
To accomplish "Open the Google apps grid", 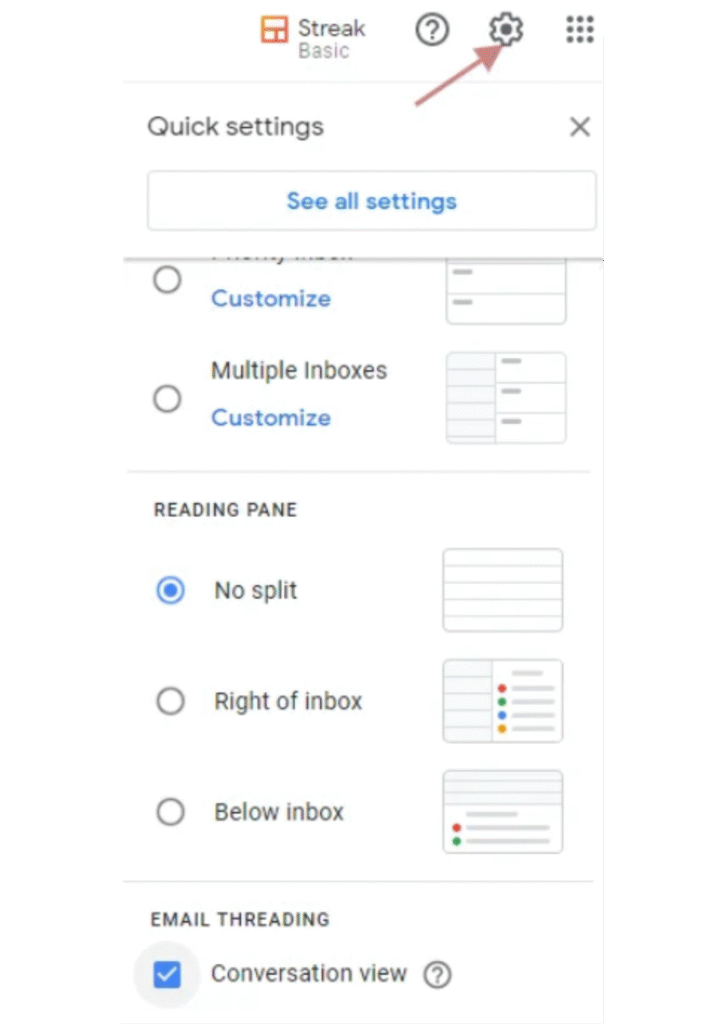I will click(579, 30).
